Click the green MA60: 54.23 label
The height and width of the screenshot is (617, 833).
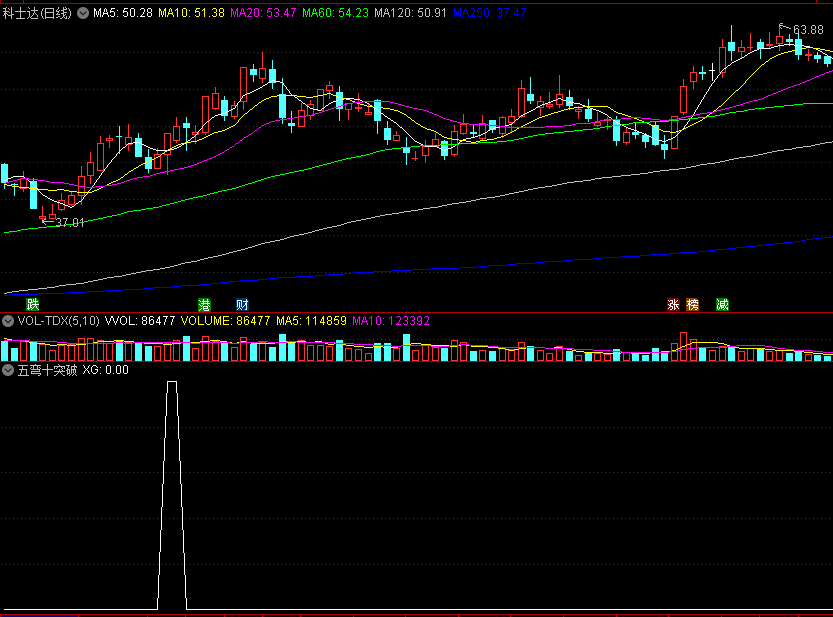(335, 13)
